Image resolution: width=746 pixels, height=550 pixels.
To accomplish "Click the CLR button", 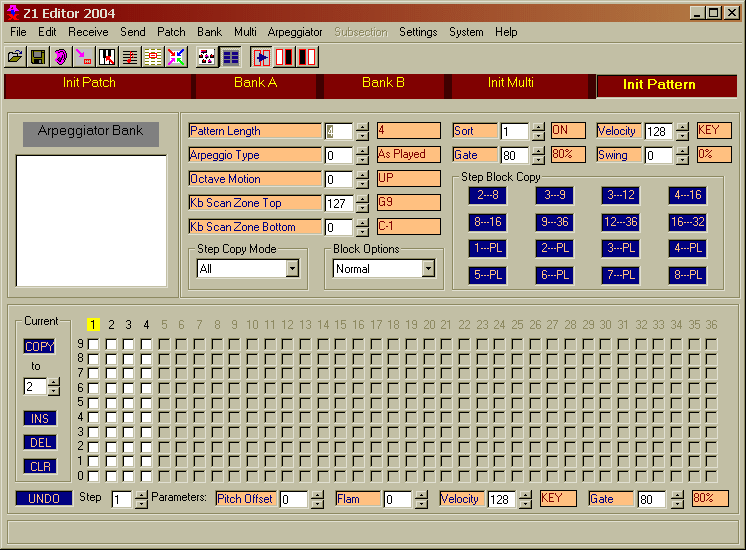I will click(40, 467).
